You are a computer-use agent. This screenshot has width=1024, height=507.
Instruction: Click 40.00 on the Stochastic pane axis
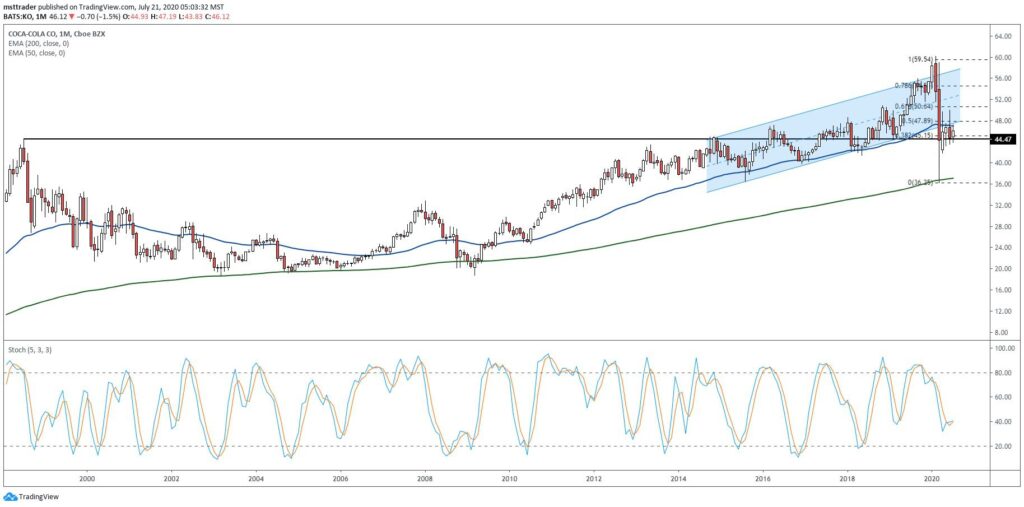point(1002,422)
